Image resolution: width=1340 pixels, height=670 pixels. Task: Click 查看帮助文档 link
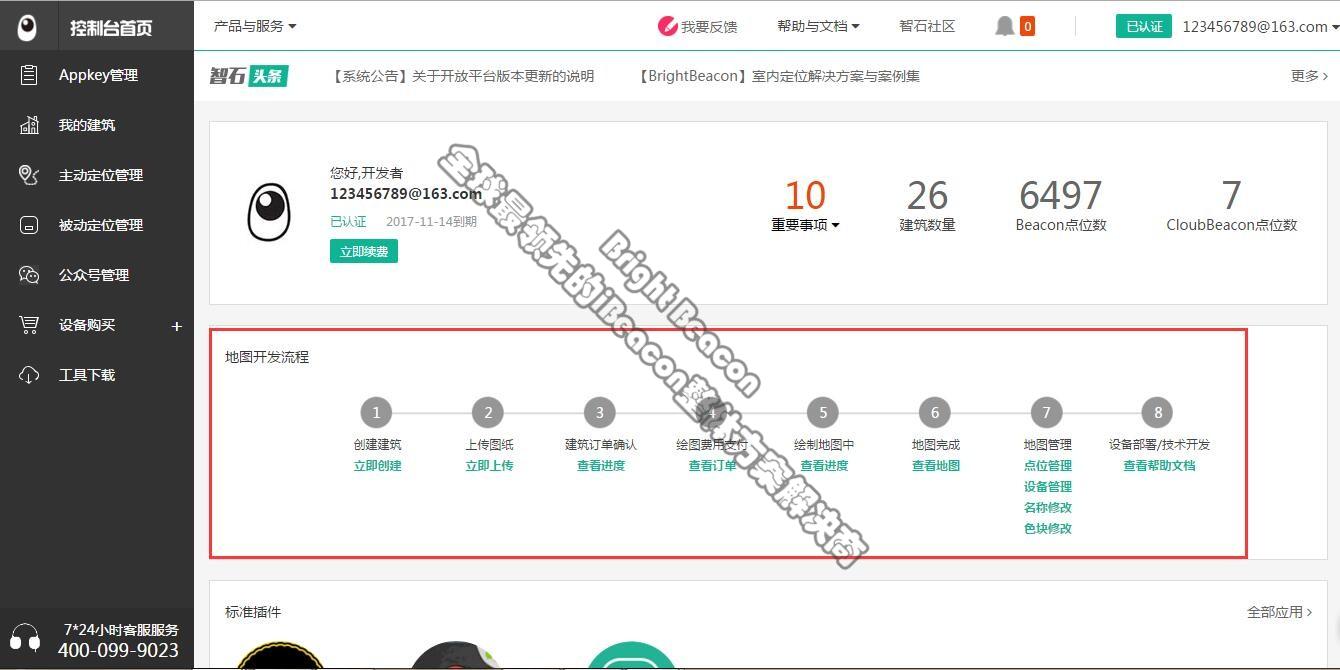tap(1159, 466)
